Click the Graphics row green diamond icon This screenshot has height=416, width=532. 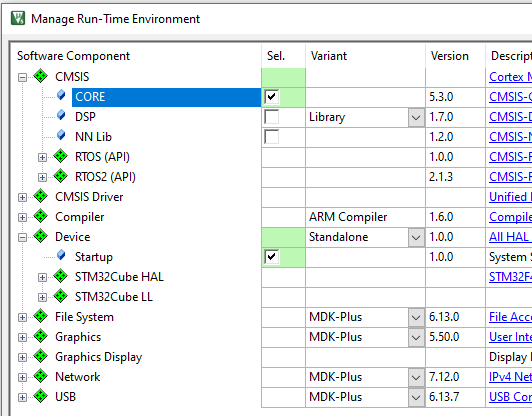[41, 336]
